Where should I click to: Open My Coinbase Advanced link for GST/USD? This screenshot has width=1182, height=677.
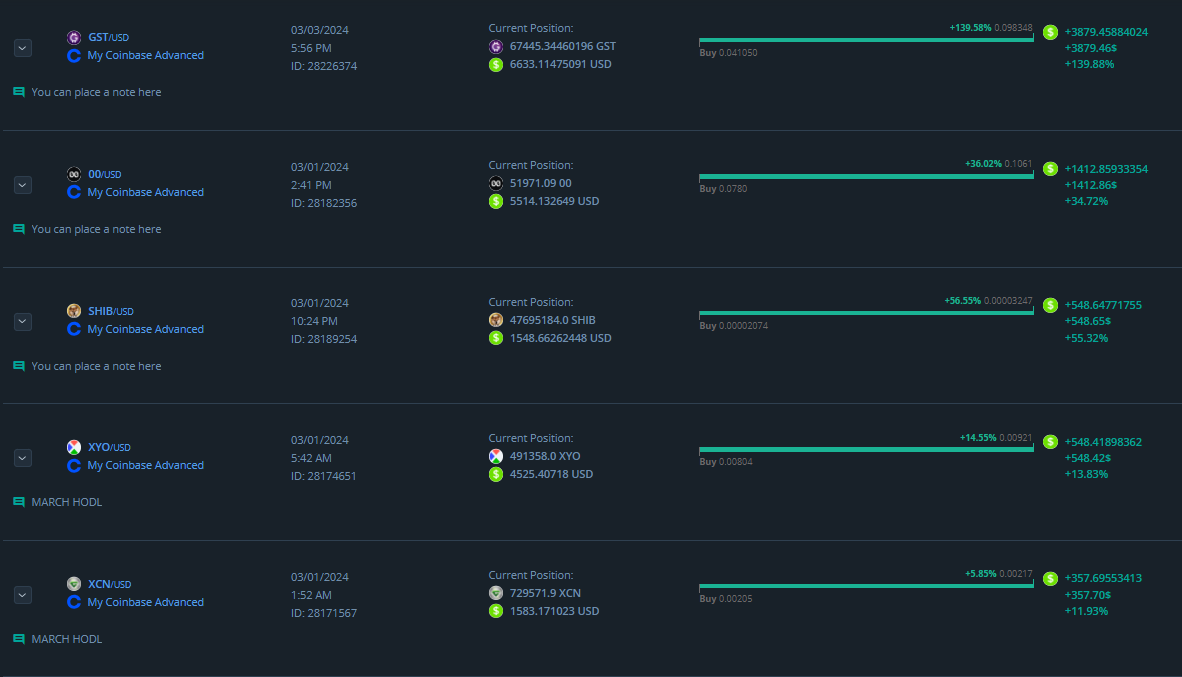145,56
